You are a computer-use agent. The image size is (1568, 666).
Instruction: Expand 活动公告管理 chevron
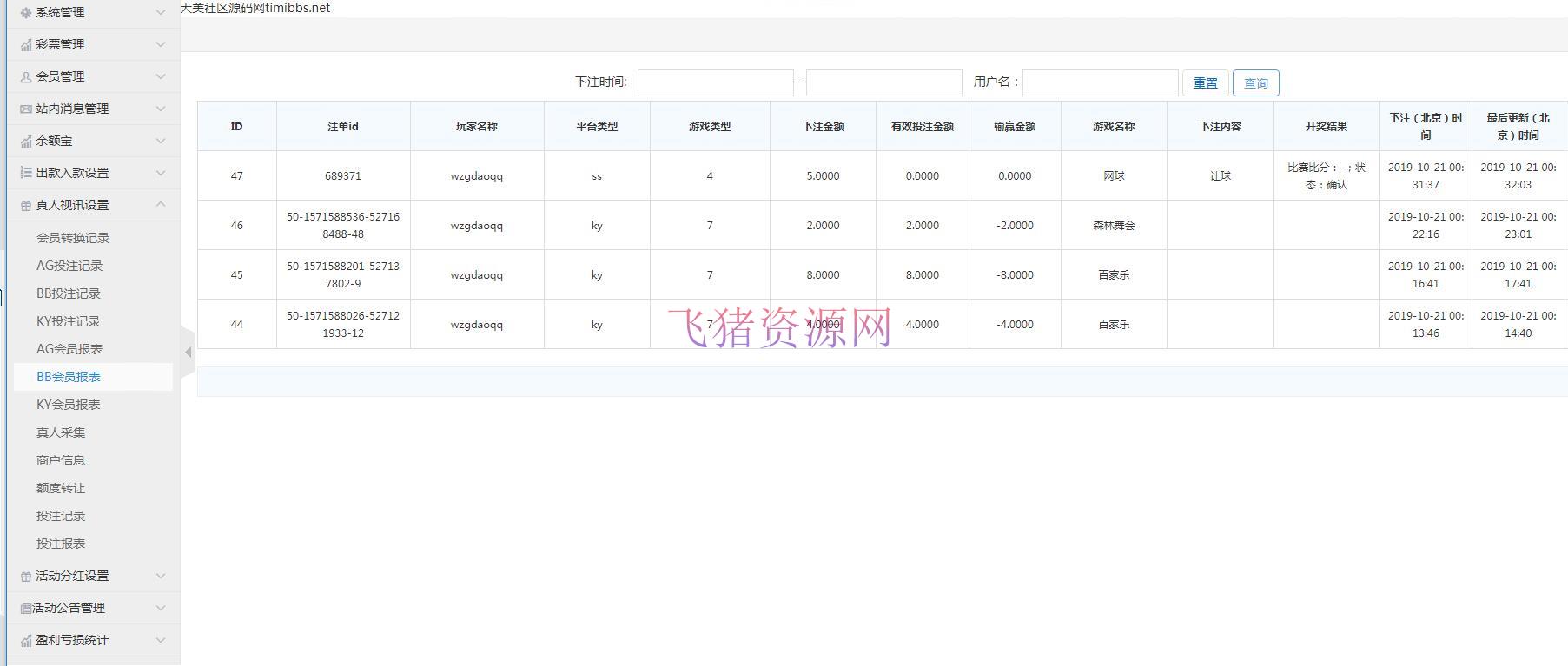(x=161, y=608)
